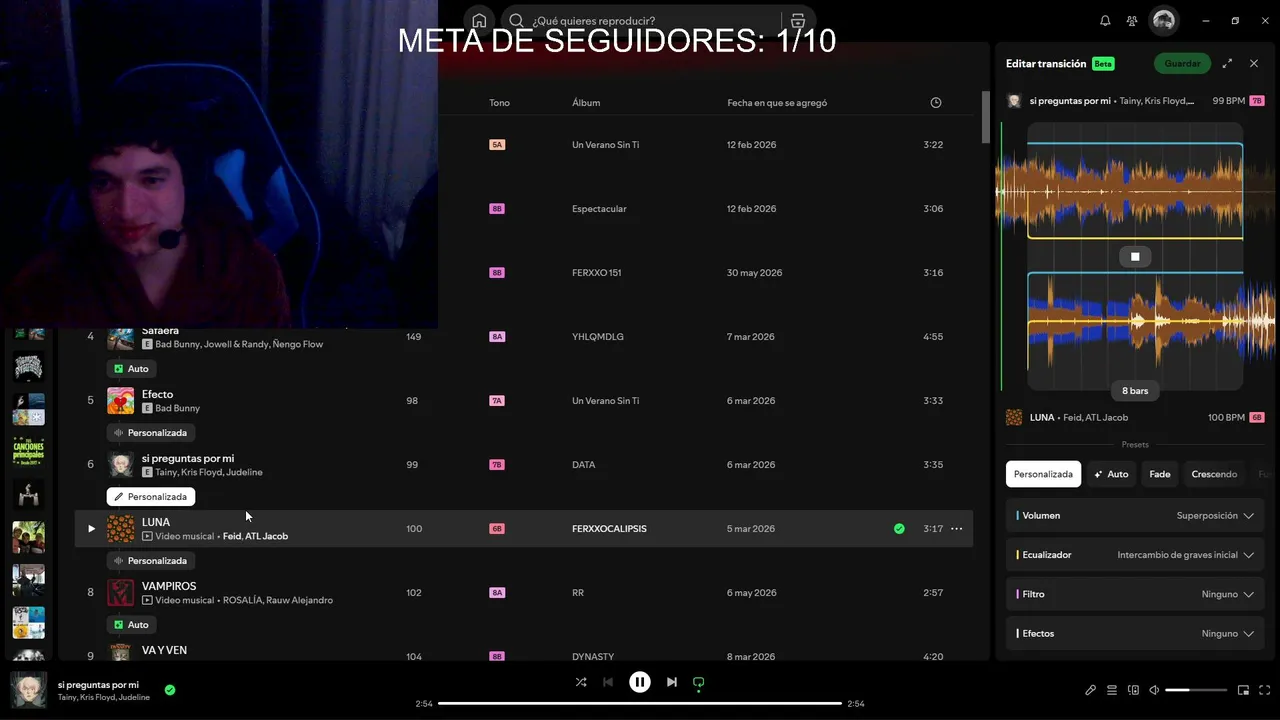
Task: Toggle shuffle in the player controls
Action: [581, 682]
